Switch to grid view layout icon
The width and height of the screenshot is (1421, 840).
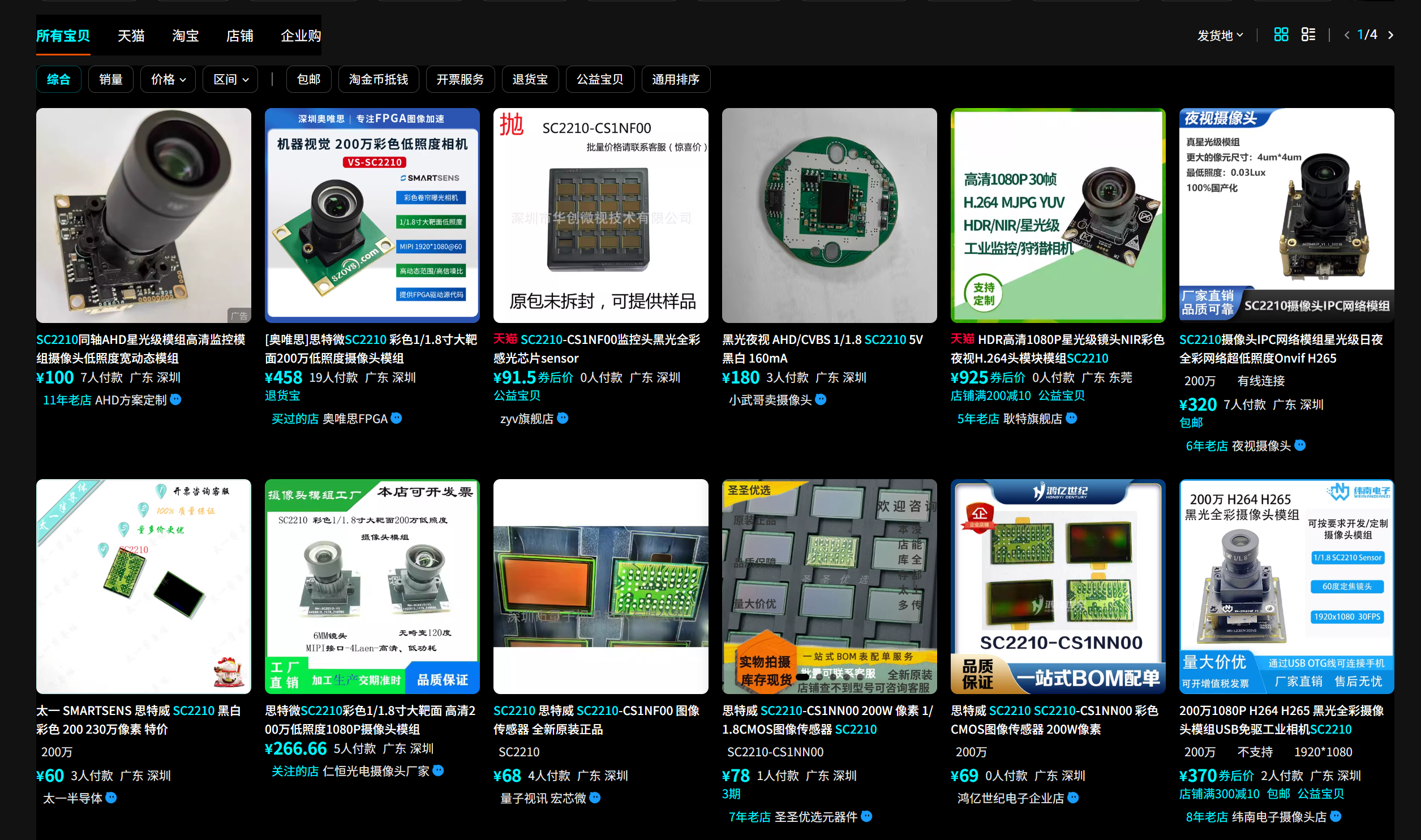(1281, 35)
